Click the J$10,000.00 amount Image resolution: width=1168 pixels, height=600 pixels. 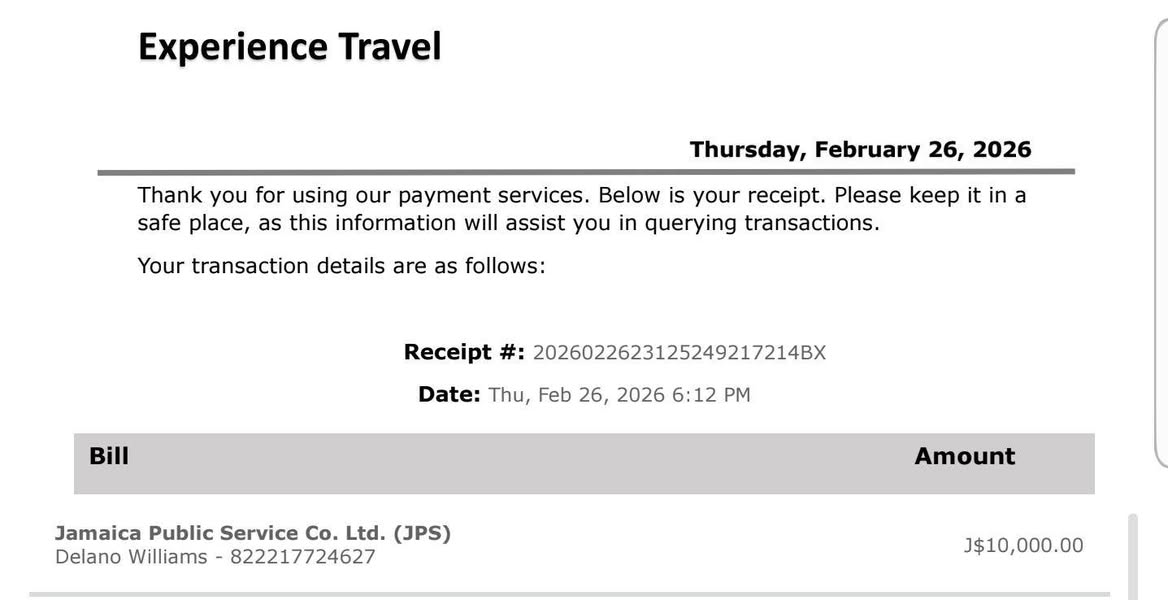coord(1023,546)
